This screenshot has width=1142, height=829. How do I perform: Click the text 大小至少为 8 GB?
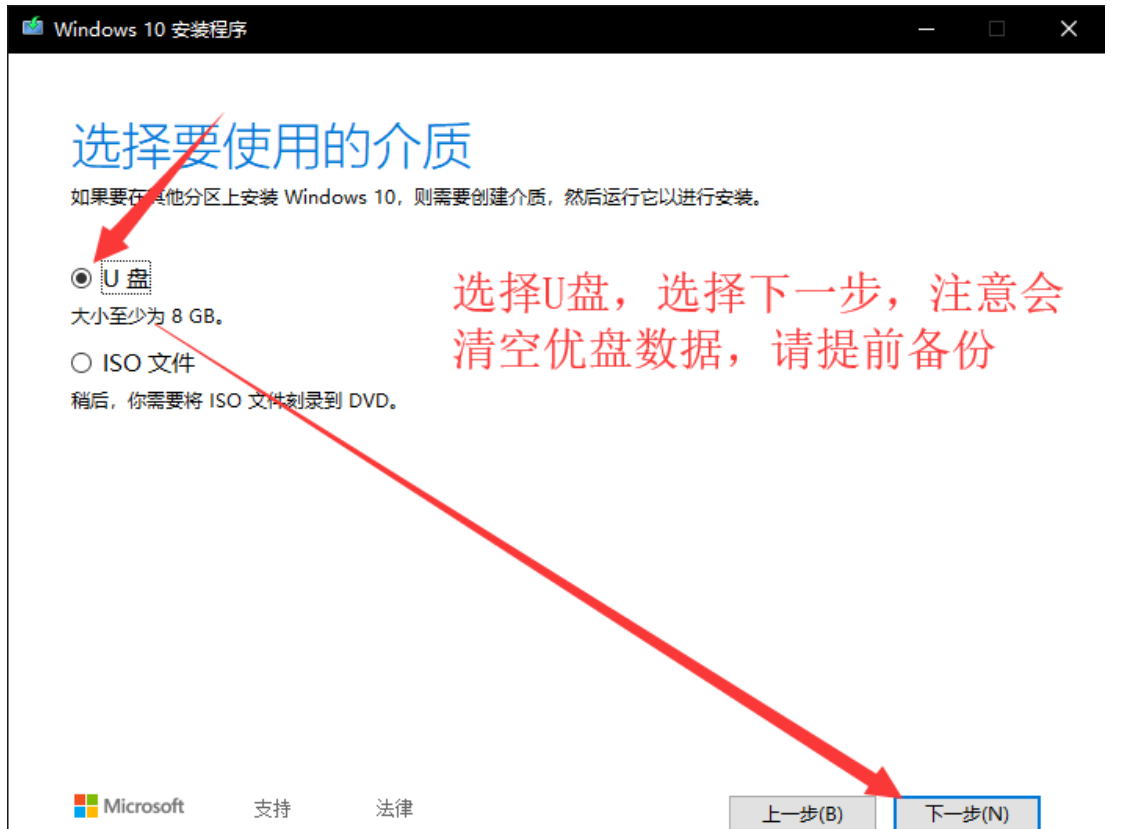[x=147, y=316]
